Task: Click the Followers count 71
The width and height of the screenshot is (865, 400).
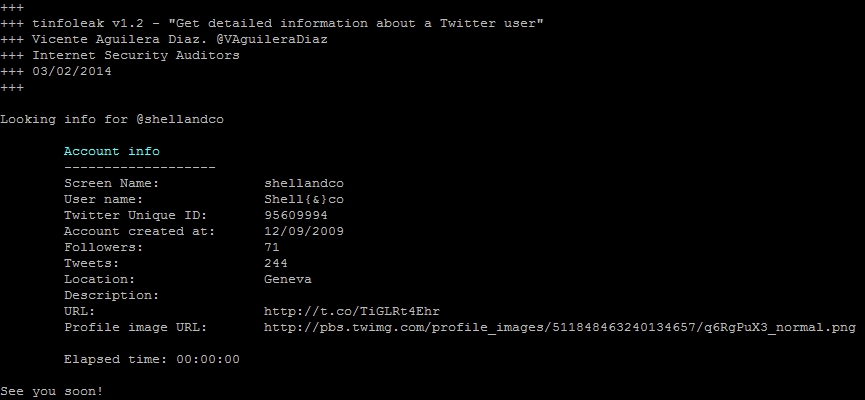Action: (x=271, y=247)
